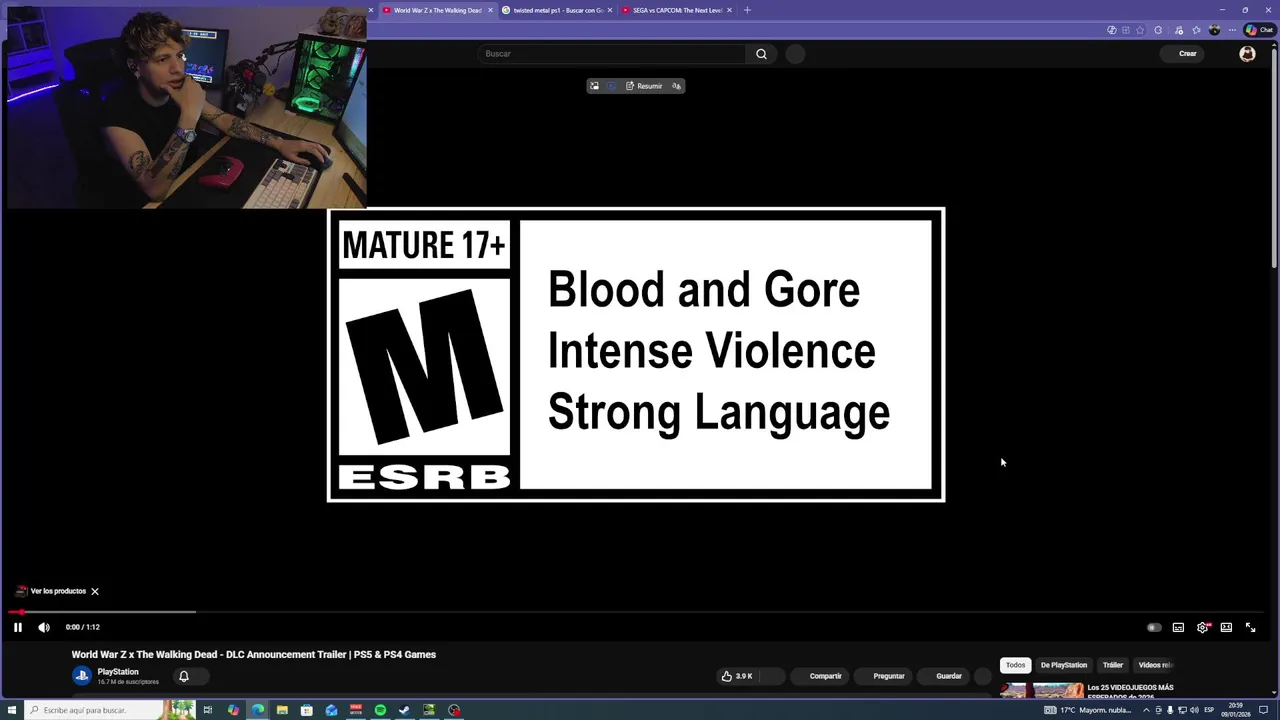Open Microsoft Edge from the taskbar
1280x720 pixels.
(x=258, y=710)
